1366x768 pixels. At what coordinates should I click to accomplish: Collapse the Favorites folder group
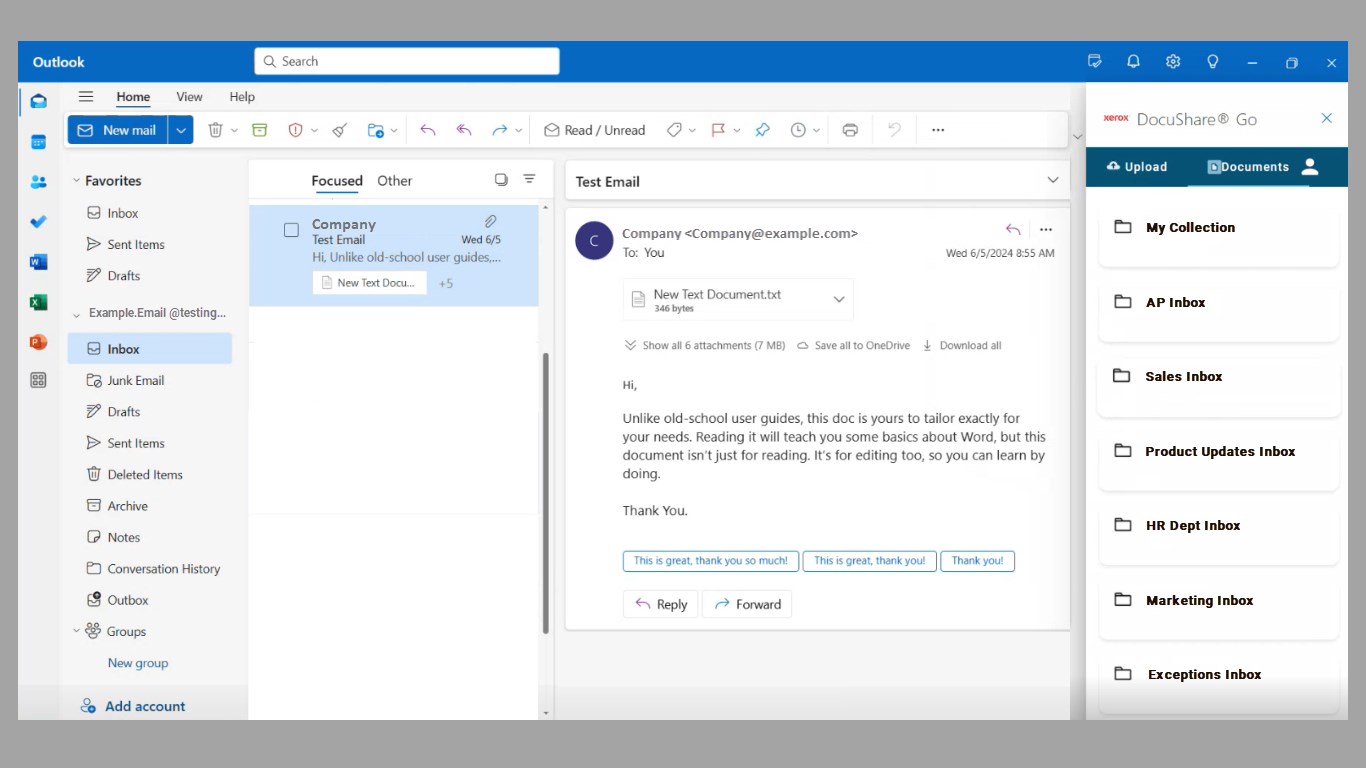[x=76, y=181]
